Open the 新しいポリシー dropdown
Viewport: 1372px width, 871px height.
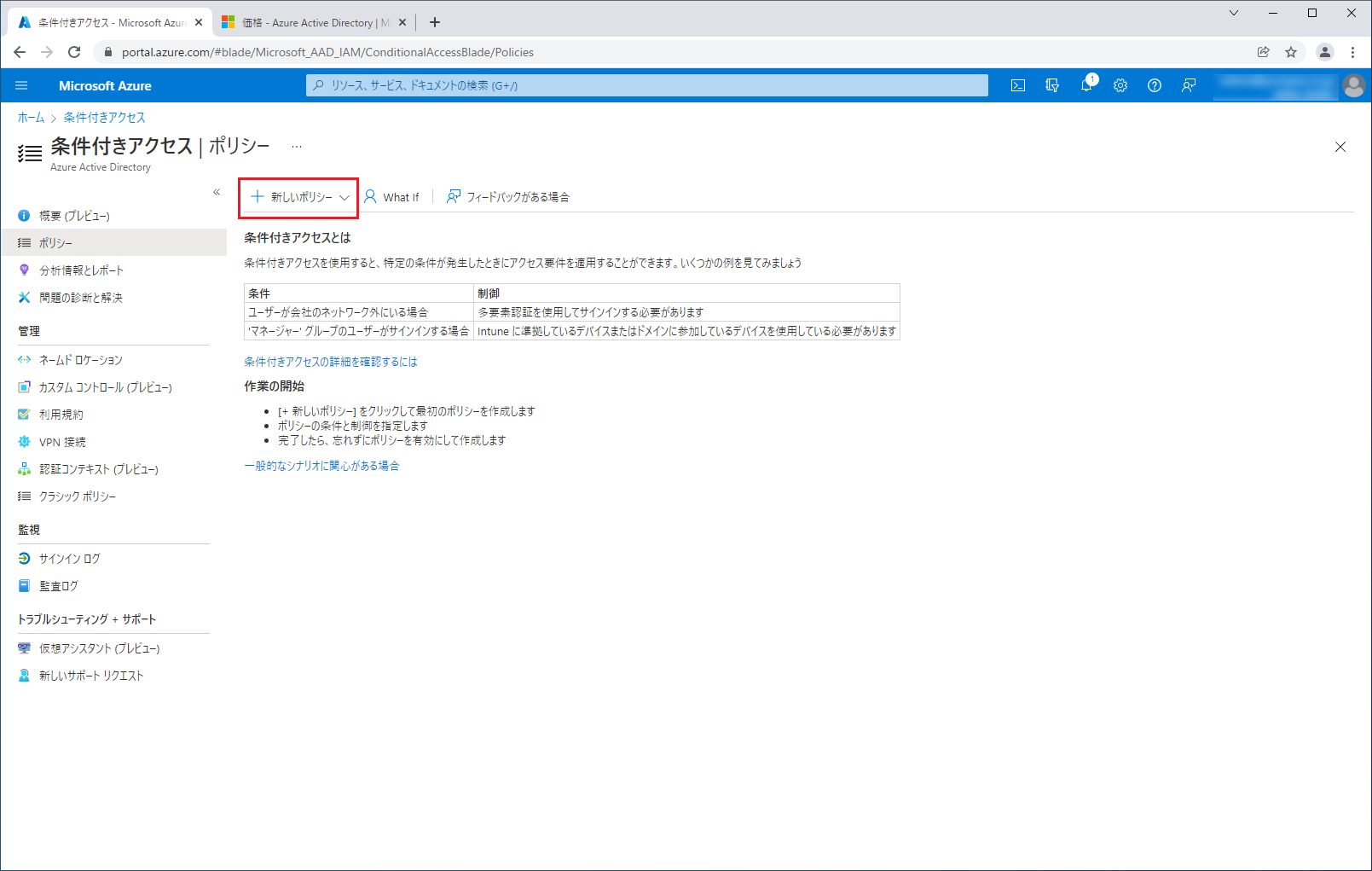coord(299,197)
